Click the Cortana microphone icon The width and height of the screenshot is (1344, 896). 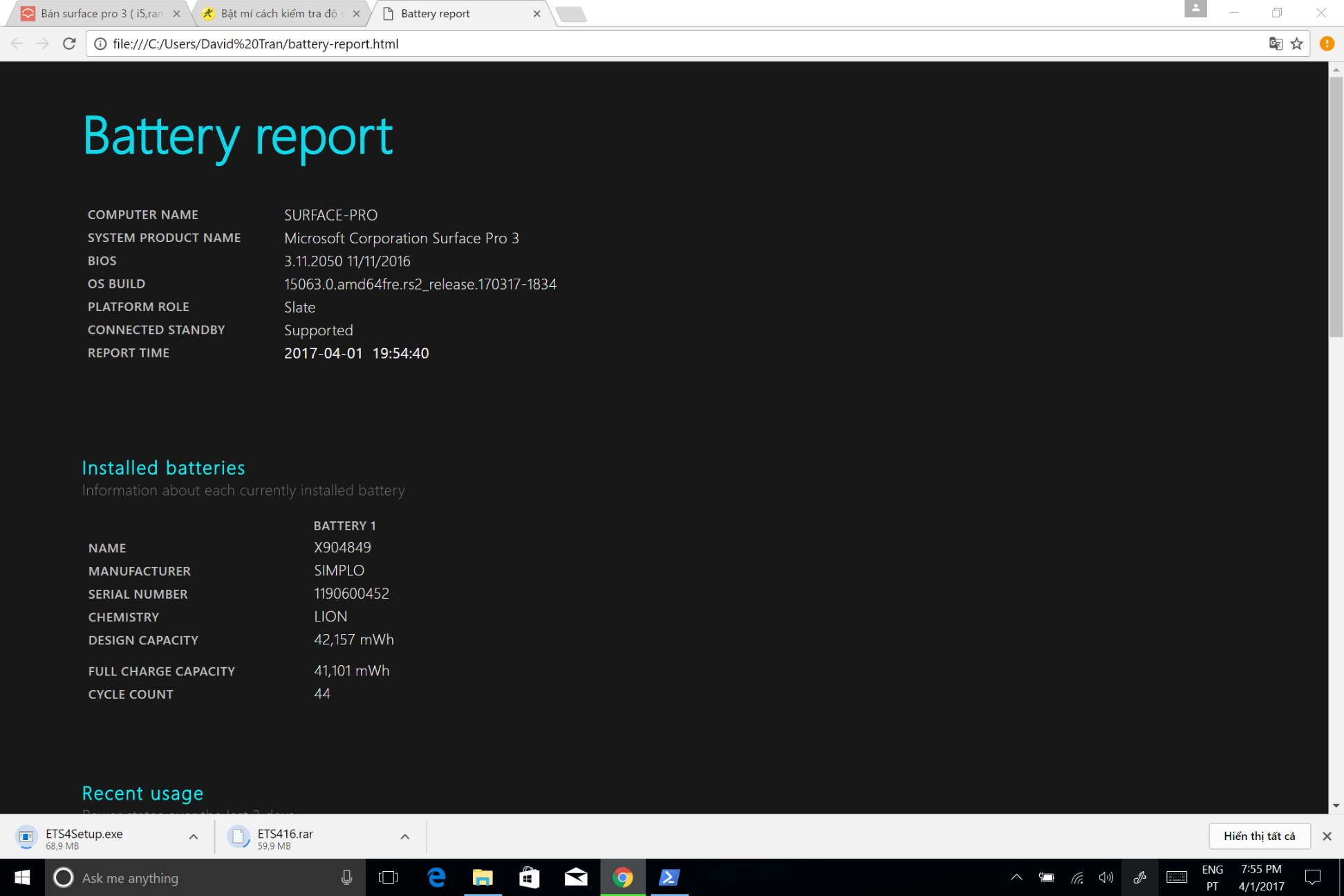point(346,877)
